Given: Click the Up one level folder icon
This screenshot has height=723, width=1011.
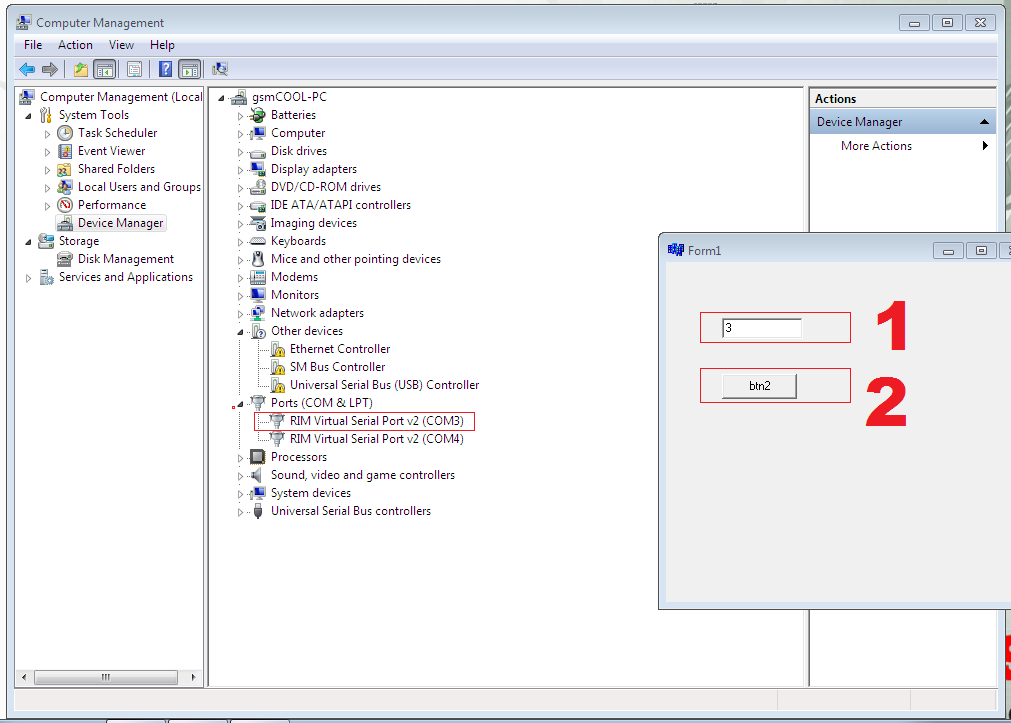Looking at the screenshot, I should pyautogui.click(x=81, y=69).
